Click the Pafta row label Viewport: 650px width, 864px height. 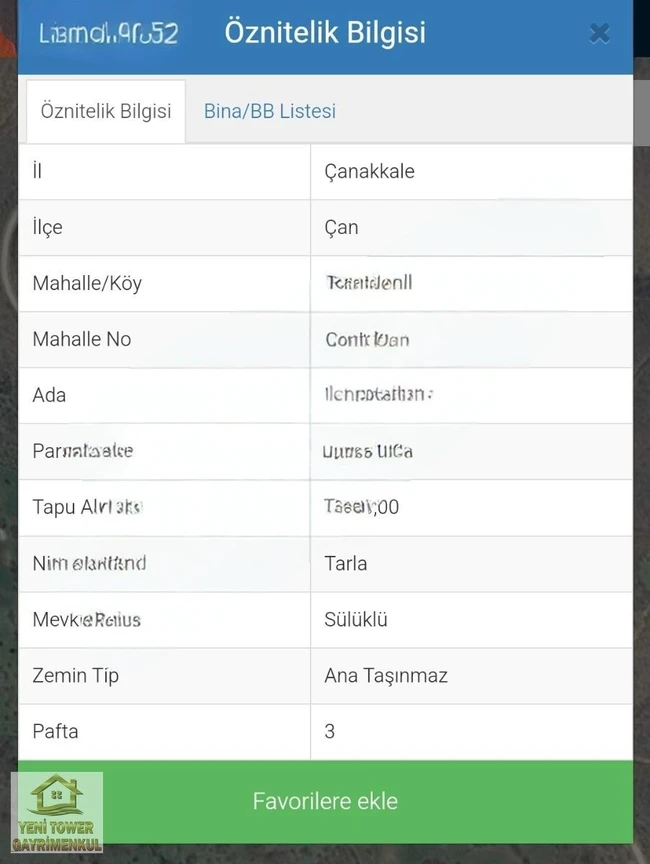click(x=55, y=731)
